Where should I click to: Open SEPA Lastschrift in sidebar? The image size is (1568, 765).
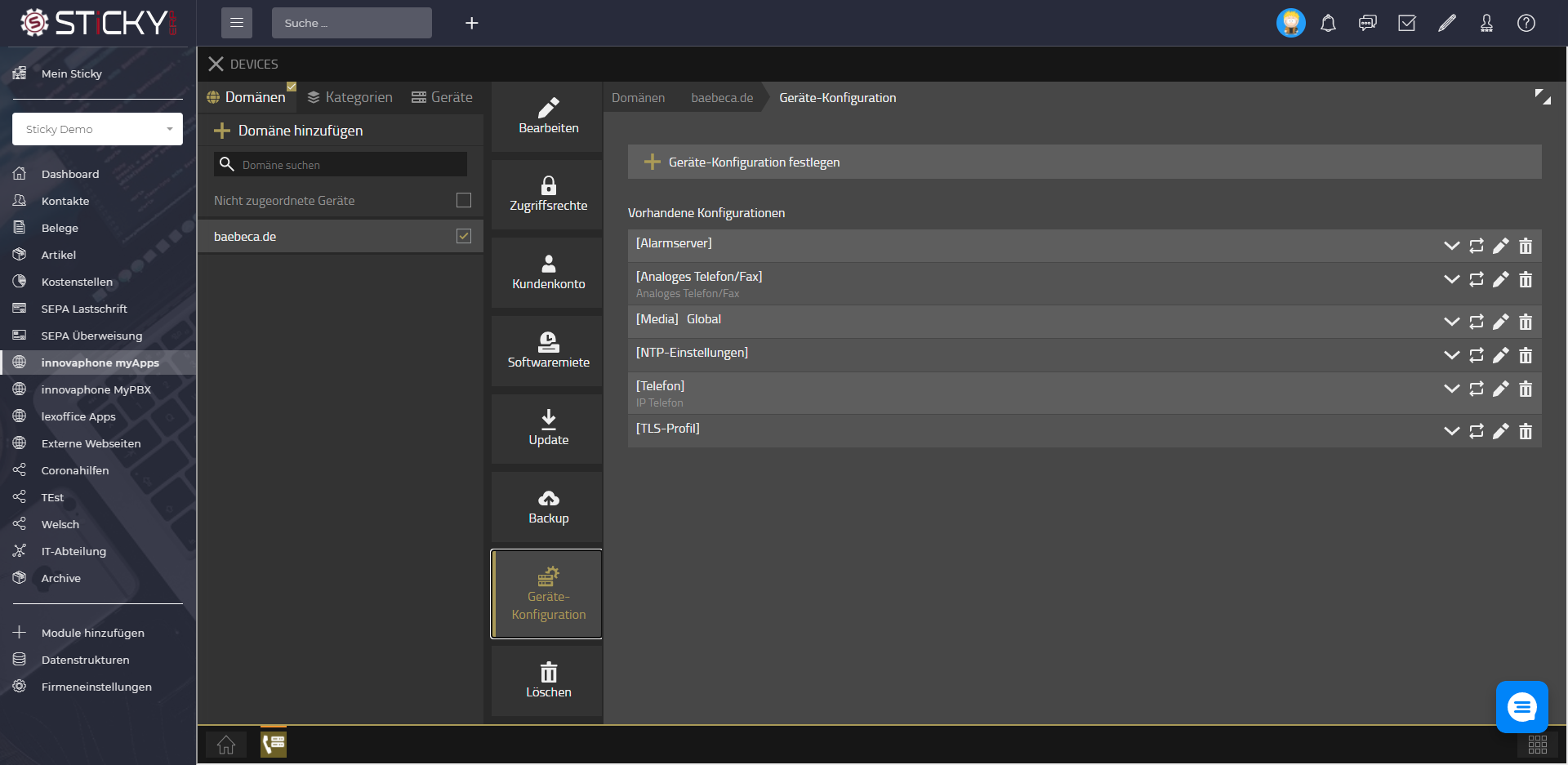[x=84, y=309]
